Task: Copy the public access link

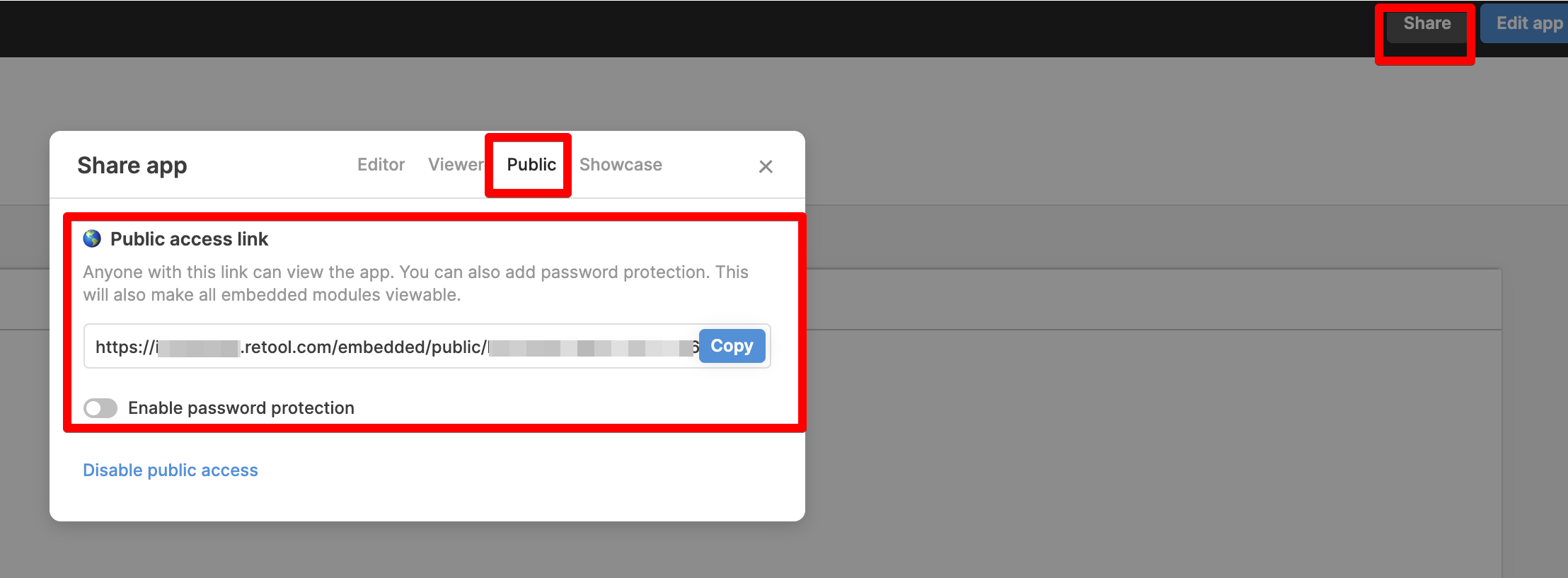Action: 732,346
